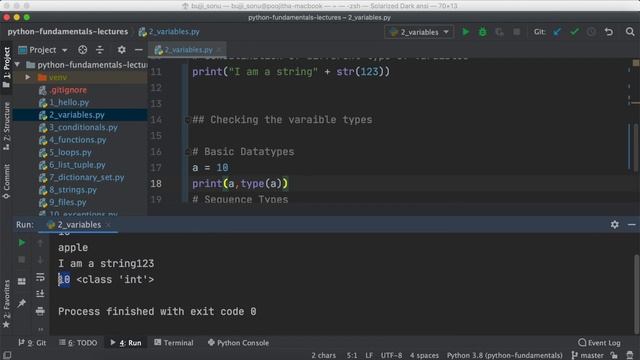640x360 pixels.
Task: Select the .gitignore file
Action: [x=68, y=90]
